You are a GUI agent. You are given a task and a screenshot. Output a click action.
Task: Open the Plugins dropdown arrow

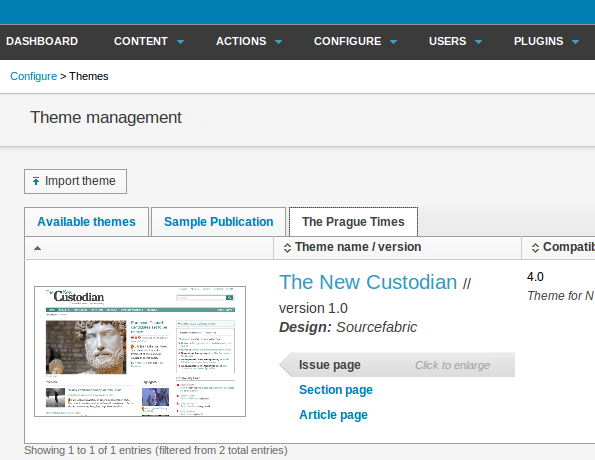(x=576, y=42)
